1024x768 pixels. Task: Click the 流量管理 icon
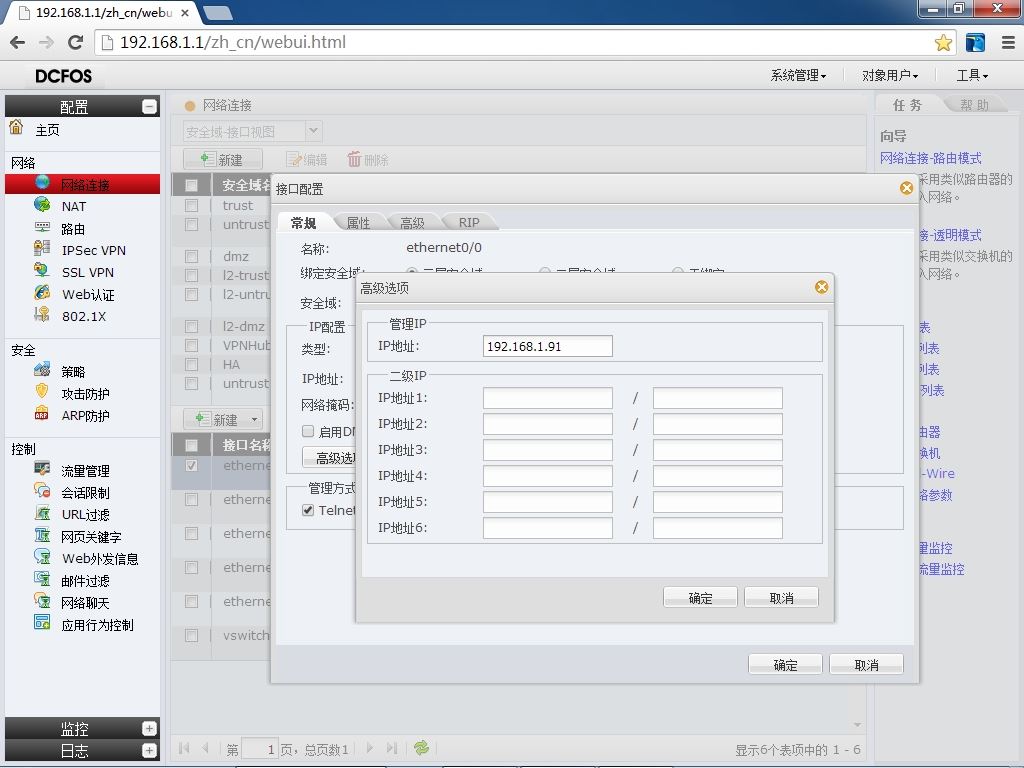pyautogui.click(x=42, y=469)
